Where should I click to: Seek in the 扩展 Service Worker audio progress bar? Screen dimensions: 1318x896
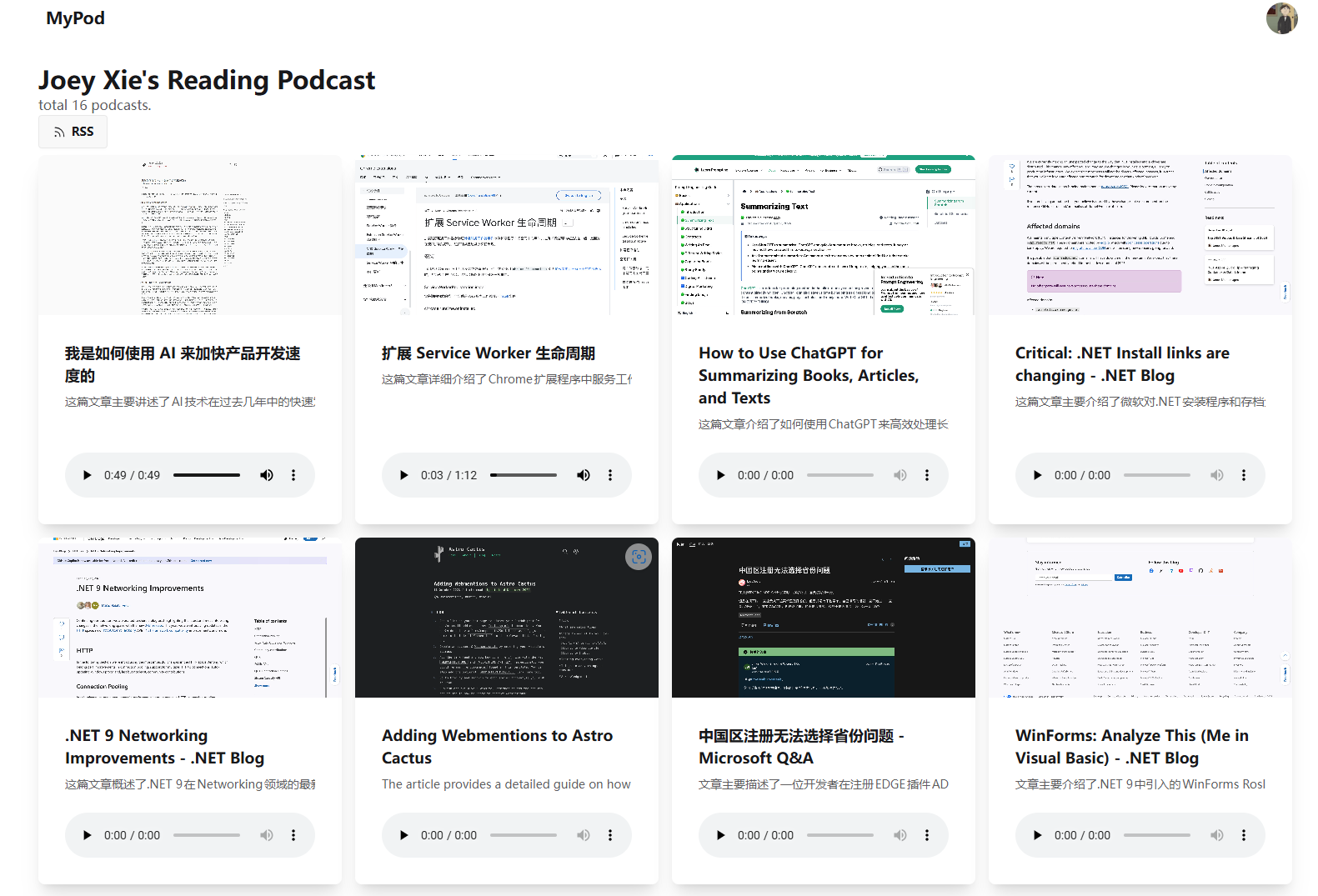tap(524, 475)
